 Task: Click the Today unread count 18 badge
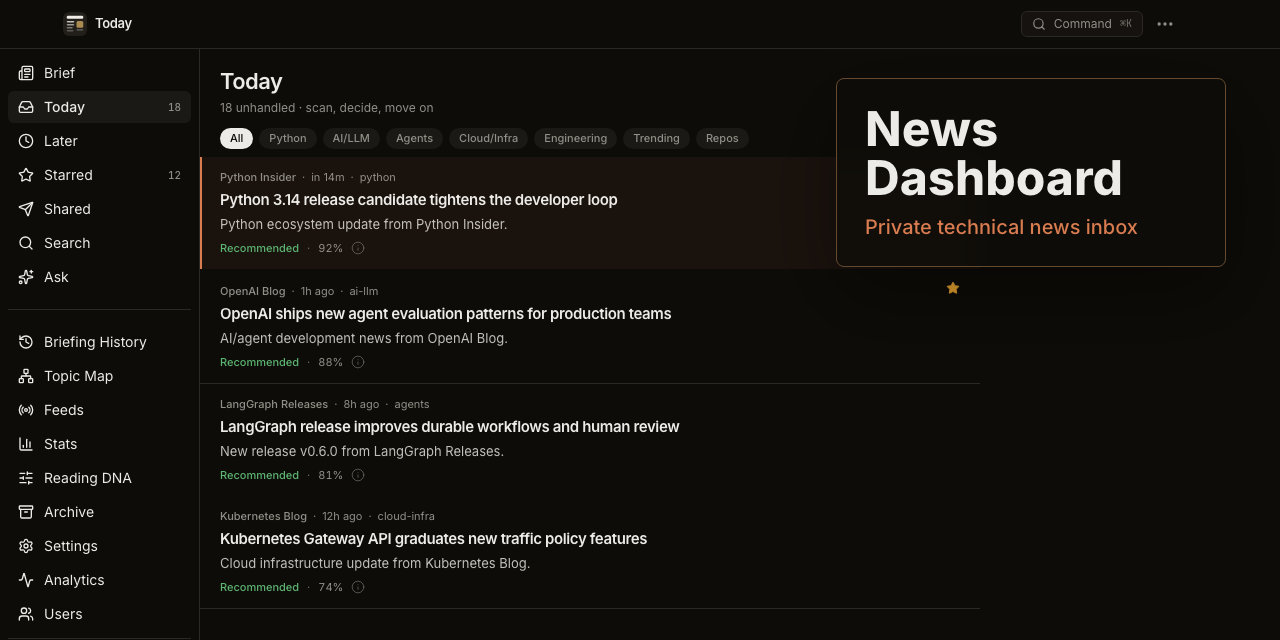(x=175, y=107)
